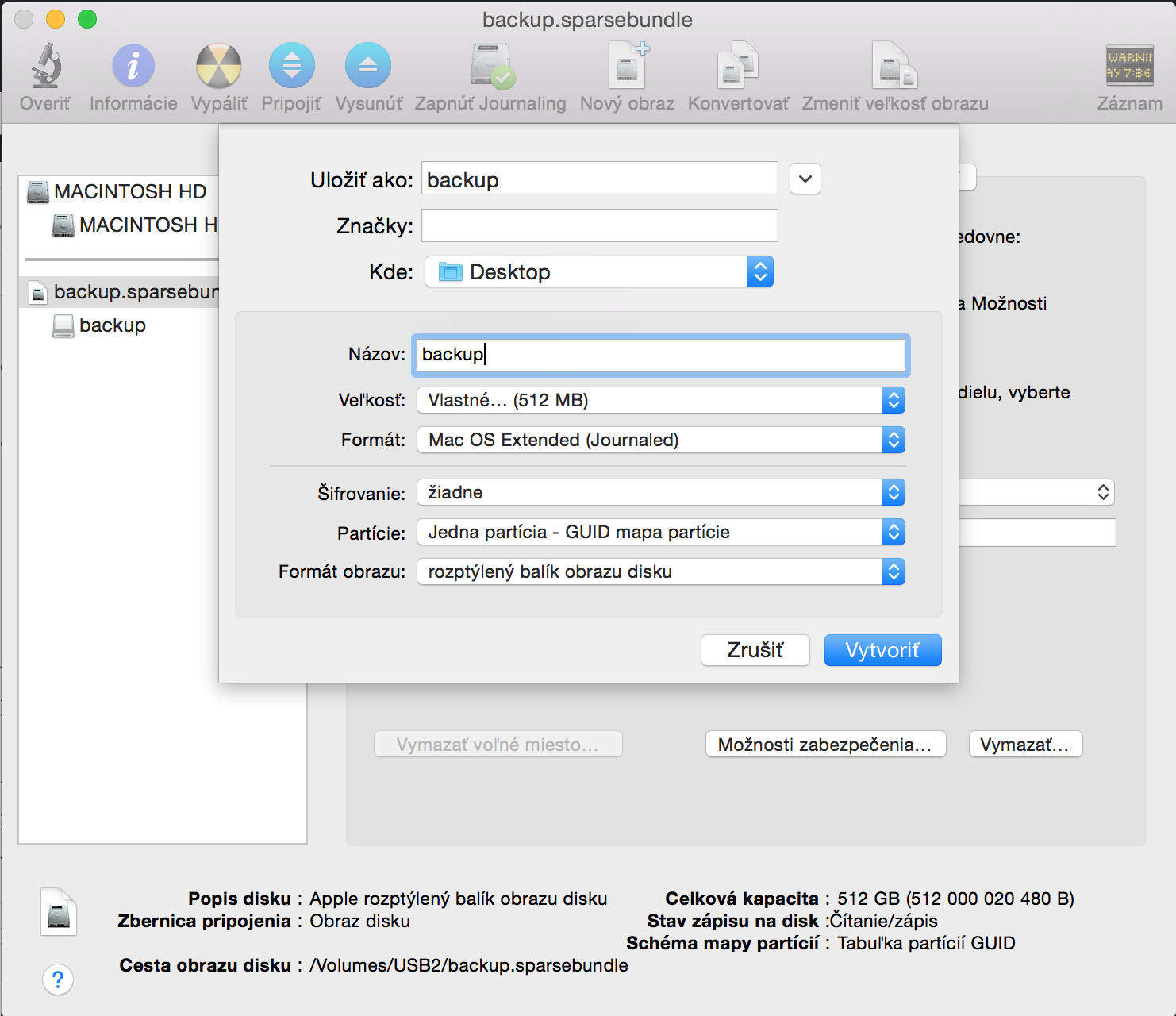Image resolution: width=1176 pixels, height=1016 pixels.
Task: Open help with the question mark button
Action: 58,979
